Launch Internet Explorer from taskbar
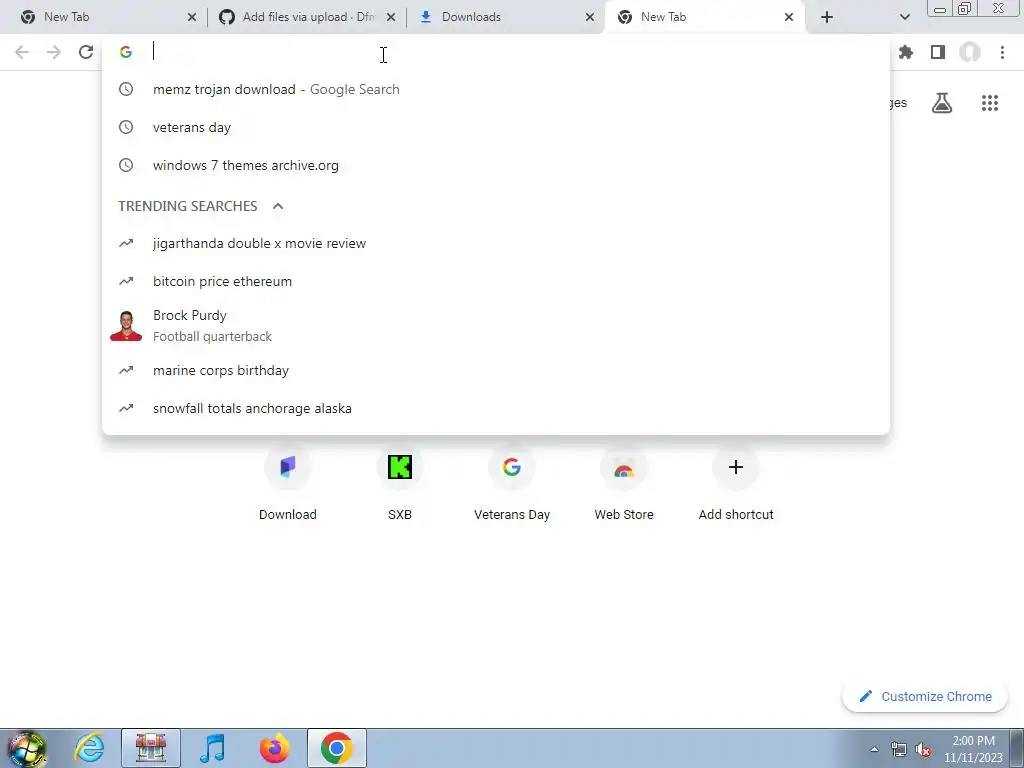Viewport: 1024px width, 768px height. coord(89,748)
